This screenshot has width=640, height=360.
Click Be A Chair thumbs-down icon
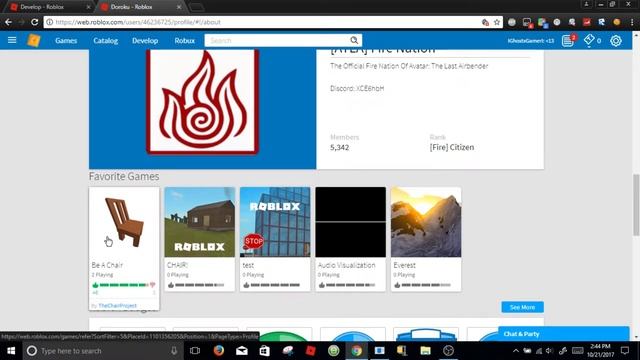pos(152,284)
